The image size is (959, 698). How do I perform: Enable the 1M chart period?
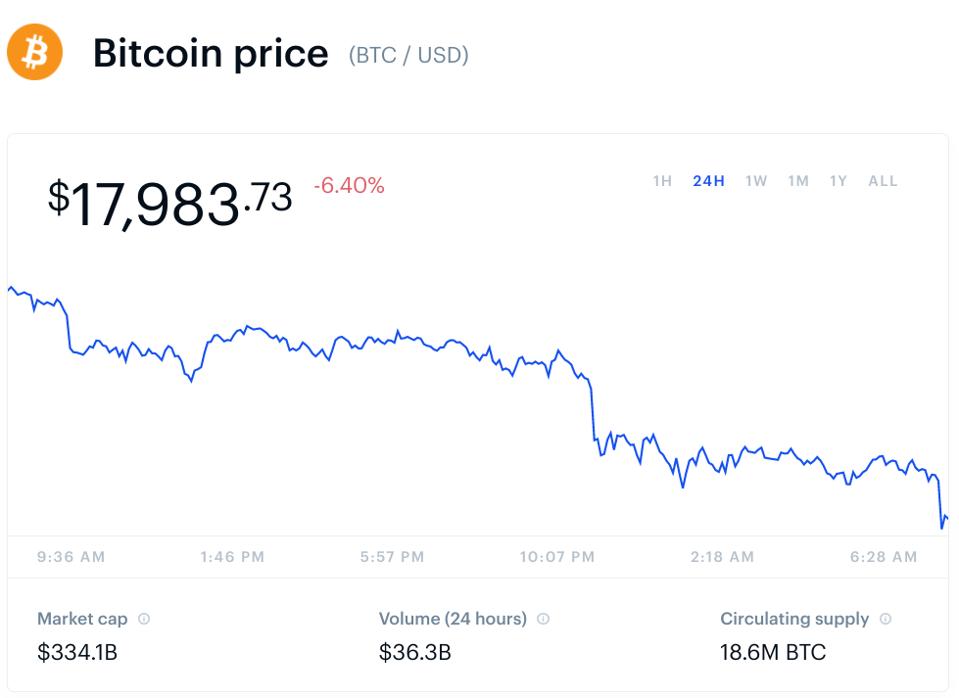click(798, 181)
